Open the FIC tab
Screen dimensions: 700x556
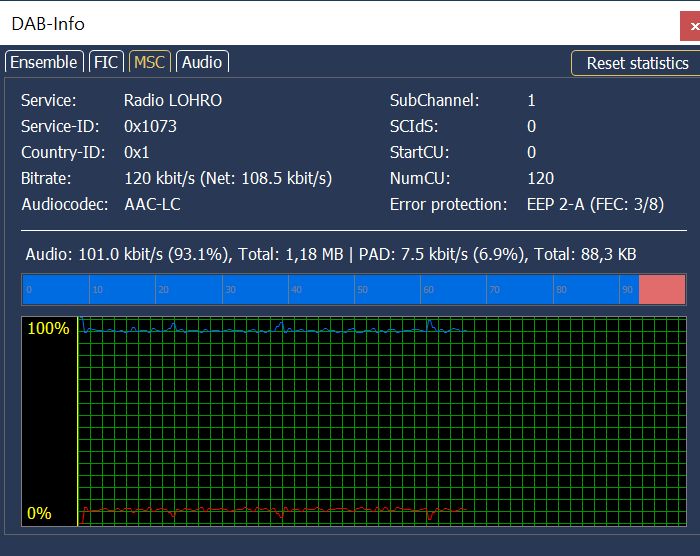[106, 62]
